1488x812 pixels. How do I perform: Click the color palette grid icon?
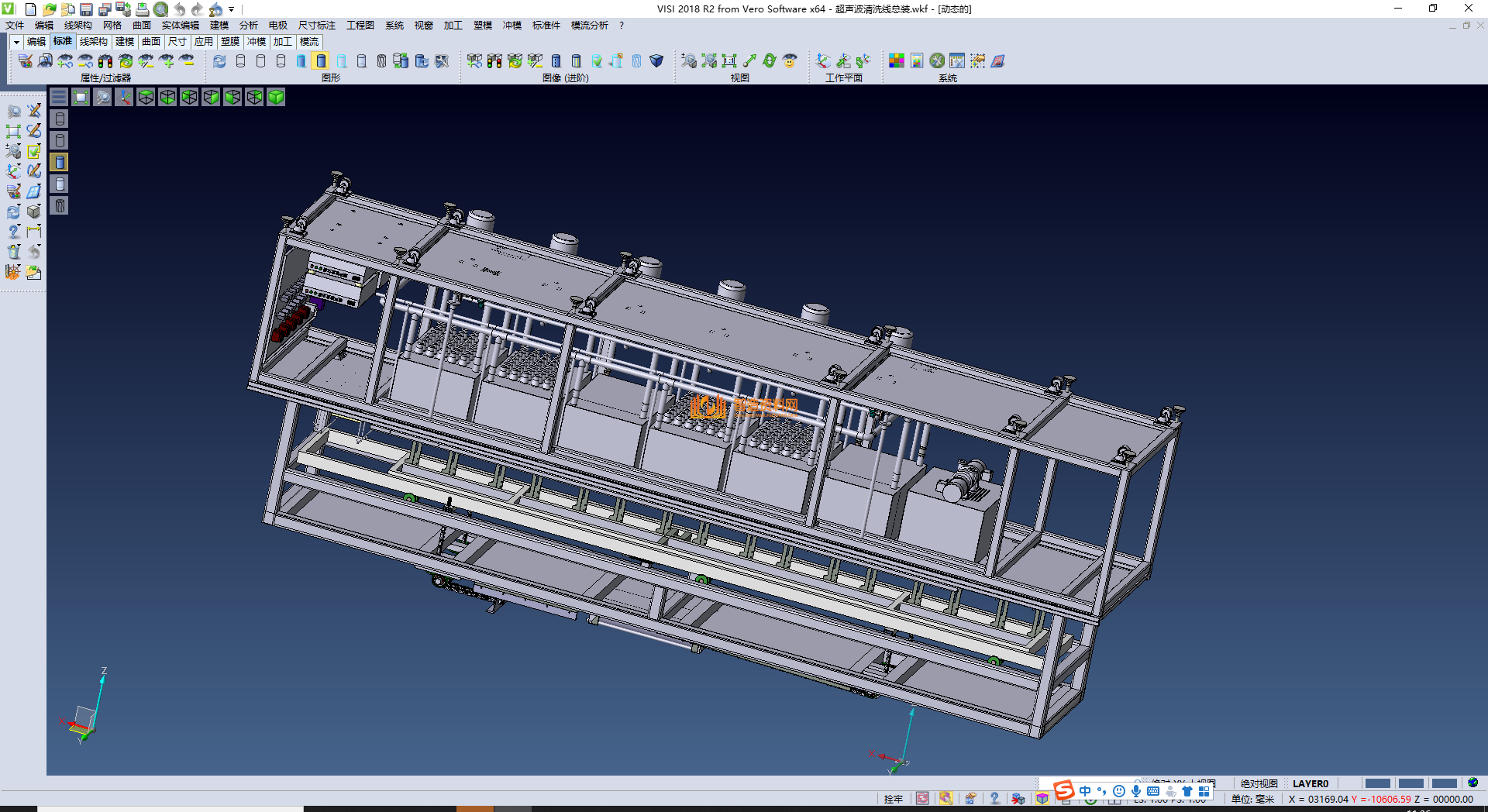point(896,60)
